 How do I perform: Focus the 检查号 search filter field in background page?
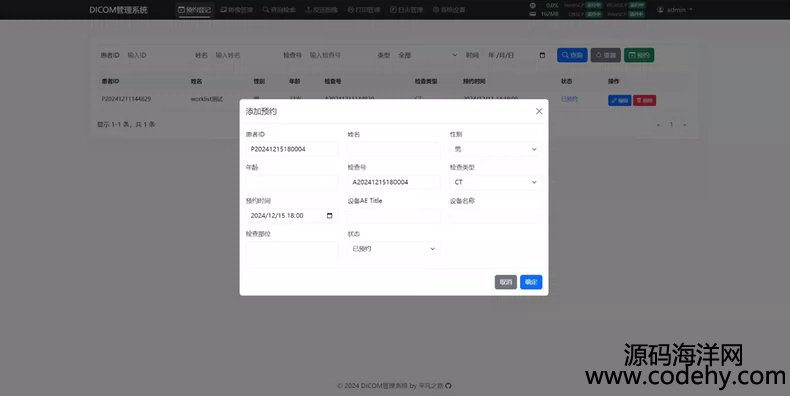coord(338,55)
